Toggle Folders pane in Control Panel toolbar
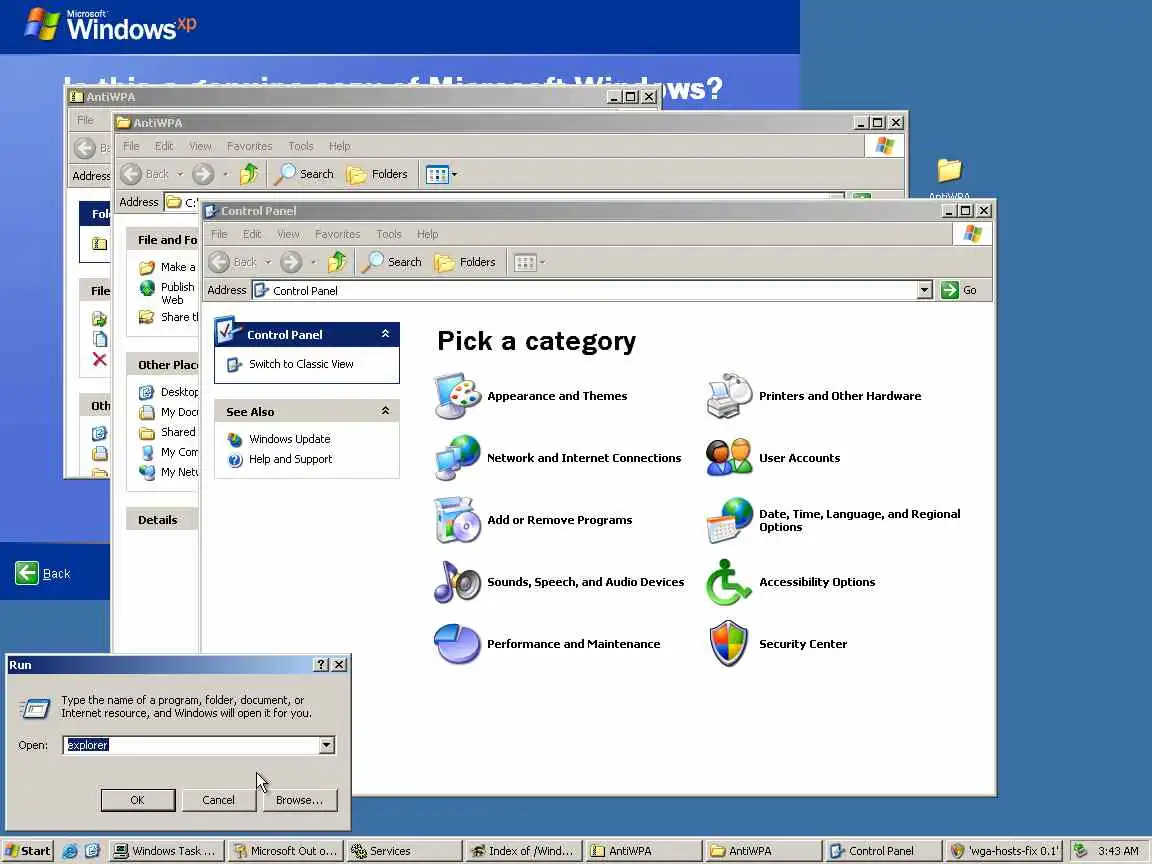The image size is (1152, 864). [464, 262]
